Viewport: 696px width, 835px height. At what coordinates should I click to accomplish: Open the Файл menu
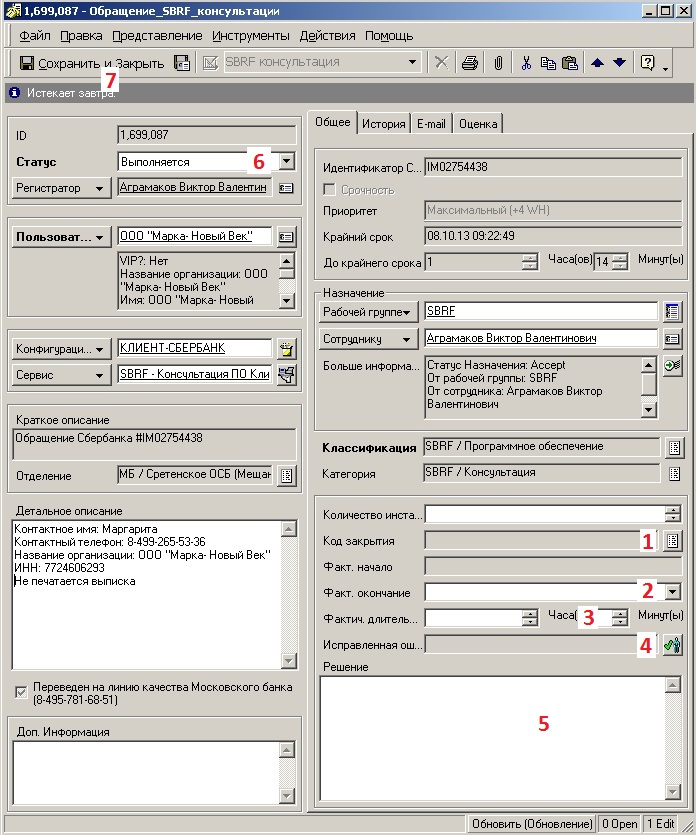(35, 36)
